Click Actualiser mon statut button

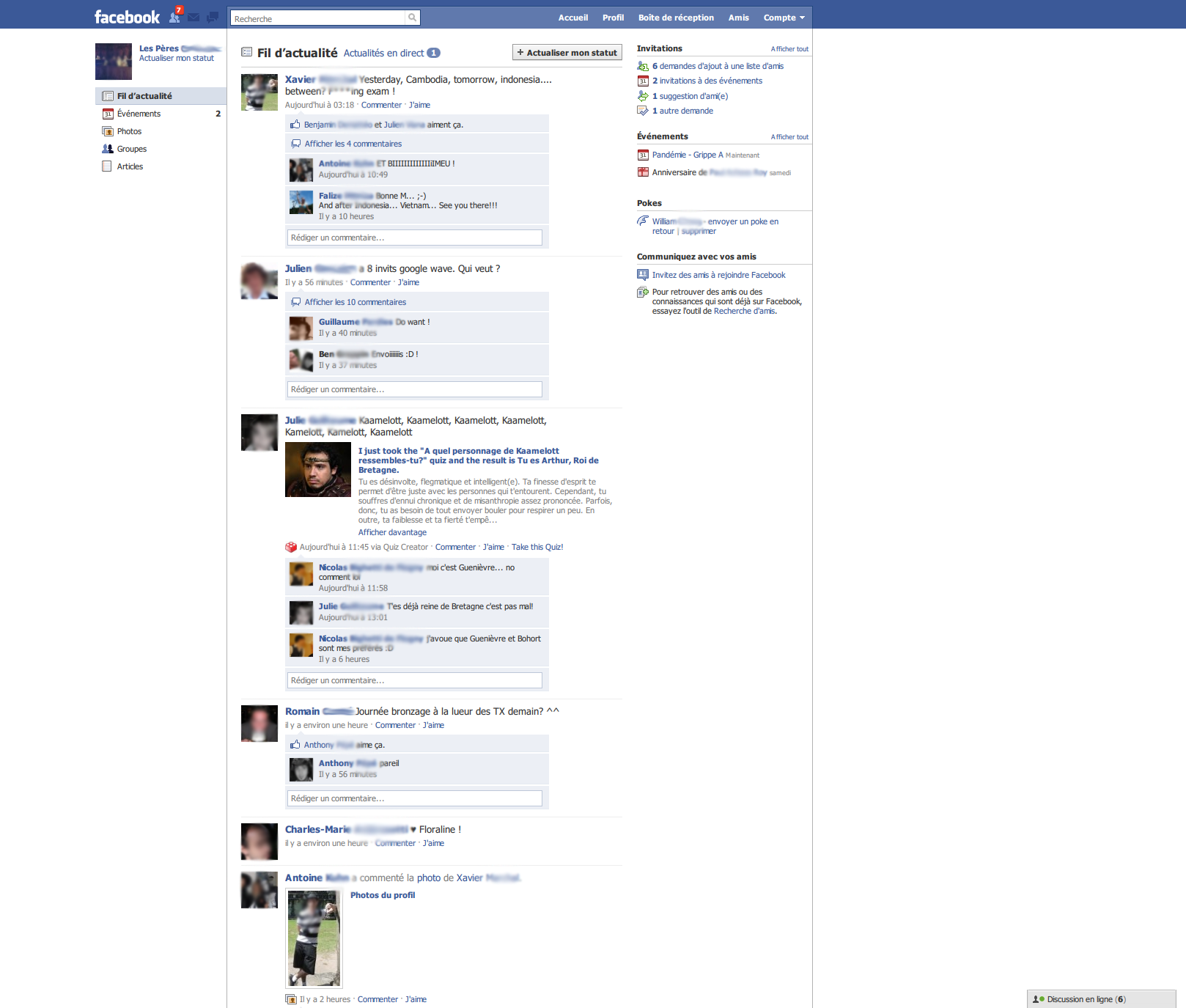coord(567,53)
